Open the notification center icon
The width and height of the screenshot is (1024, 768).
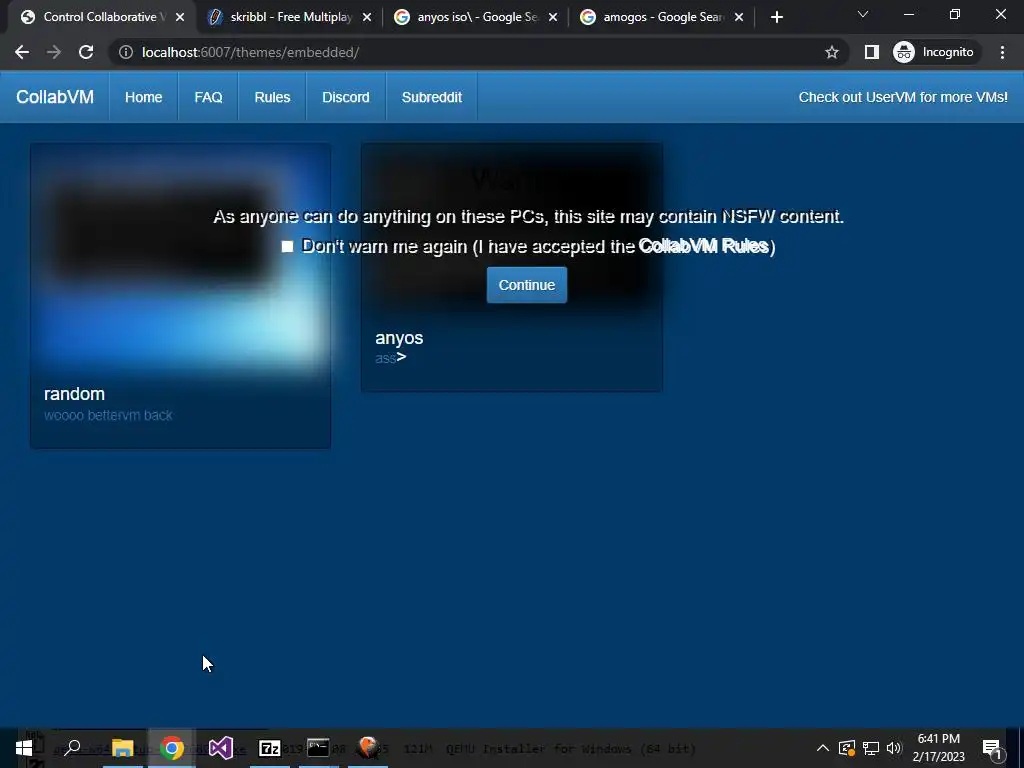click(x=992, y=748)
